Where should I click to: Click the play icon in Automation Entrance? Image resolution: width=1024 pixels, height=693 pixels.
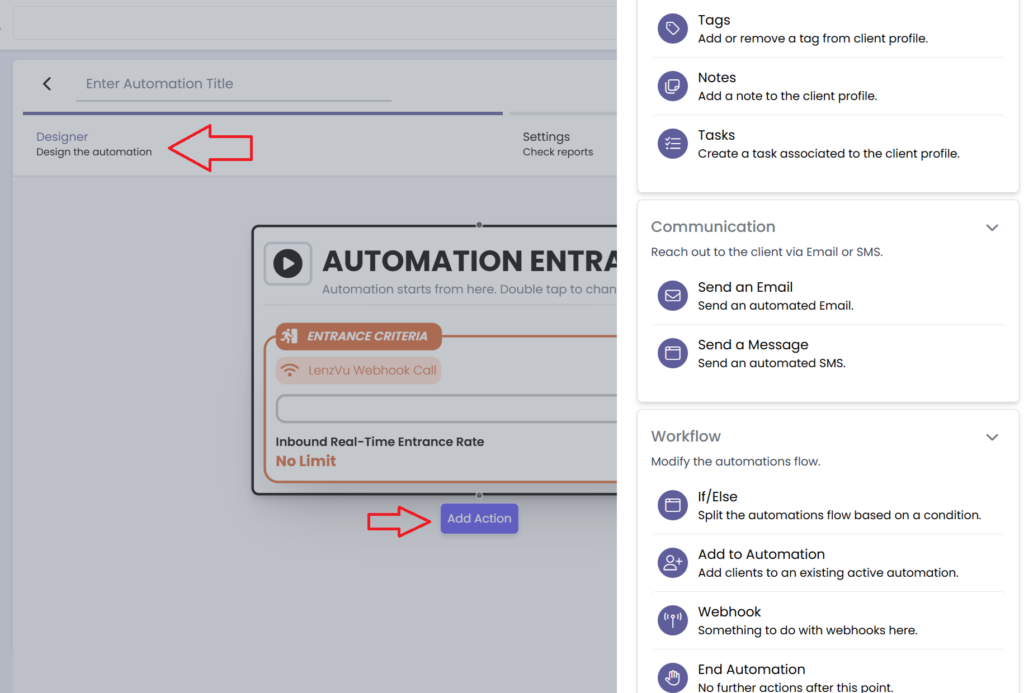coord(288,264)
